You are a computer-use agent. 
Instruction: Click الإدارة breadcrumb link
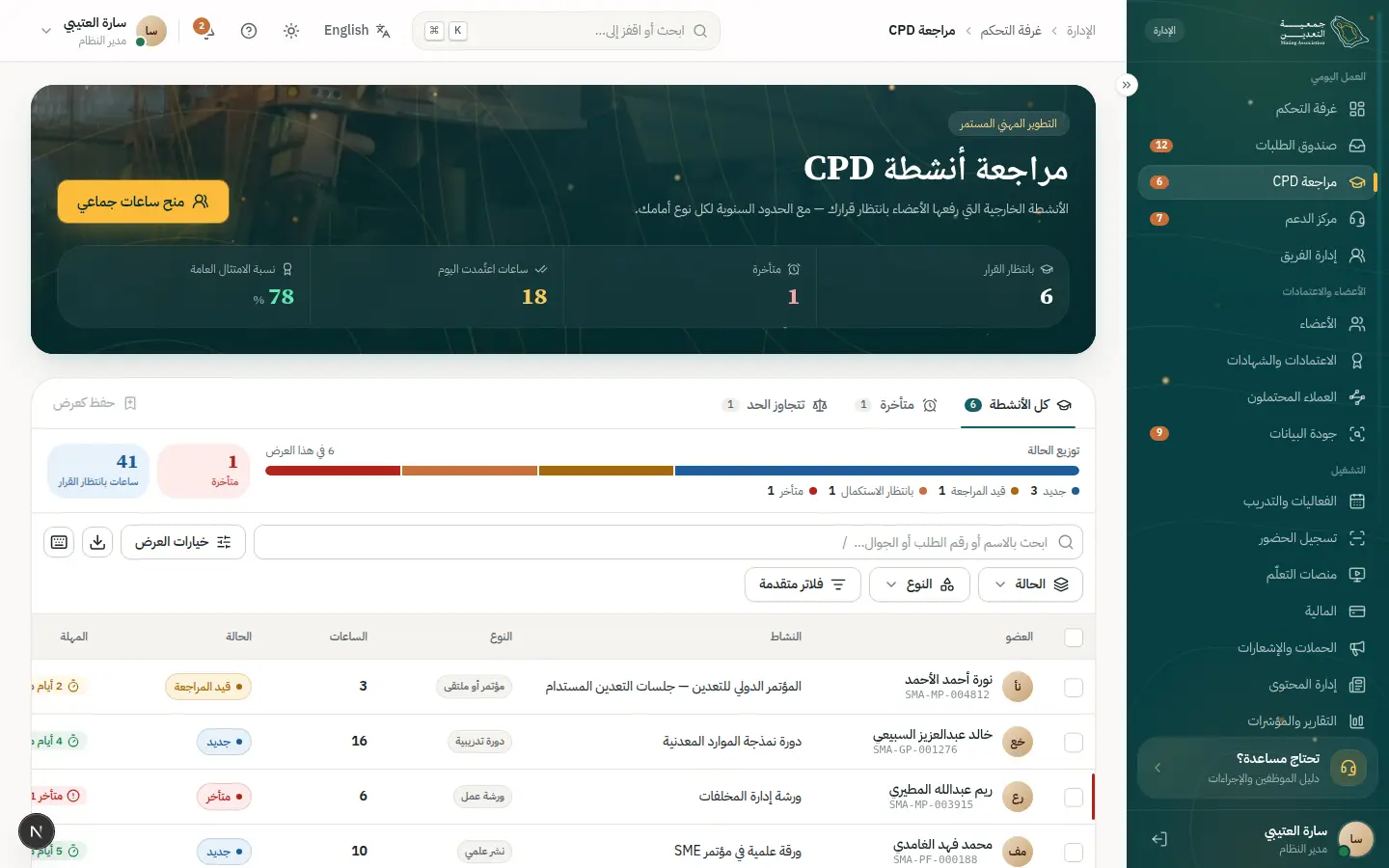(1080, 31)
